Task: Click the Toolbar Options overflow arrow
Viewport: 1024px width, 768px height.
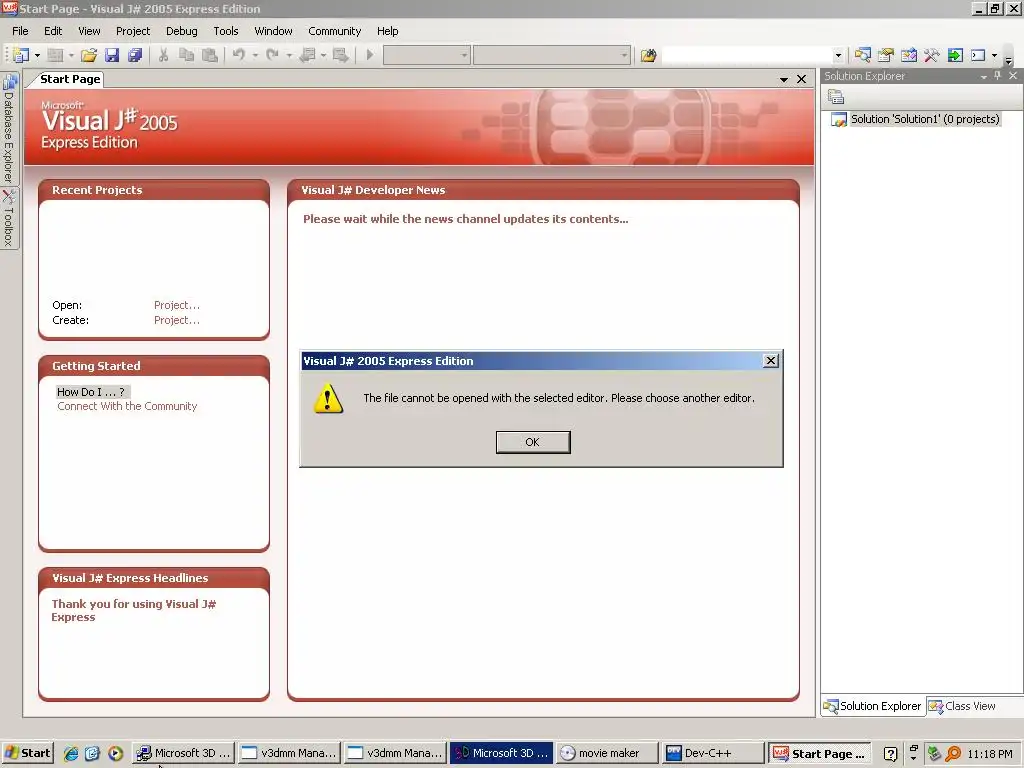Action: [1008, 61]
